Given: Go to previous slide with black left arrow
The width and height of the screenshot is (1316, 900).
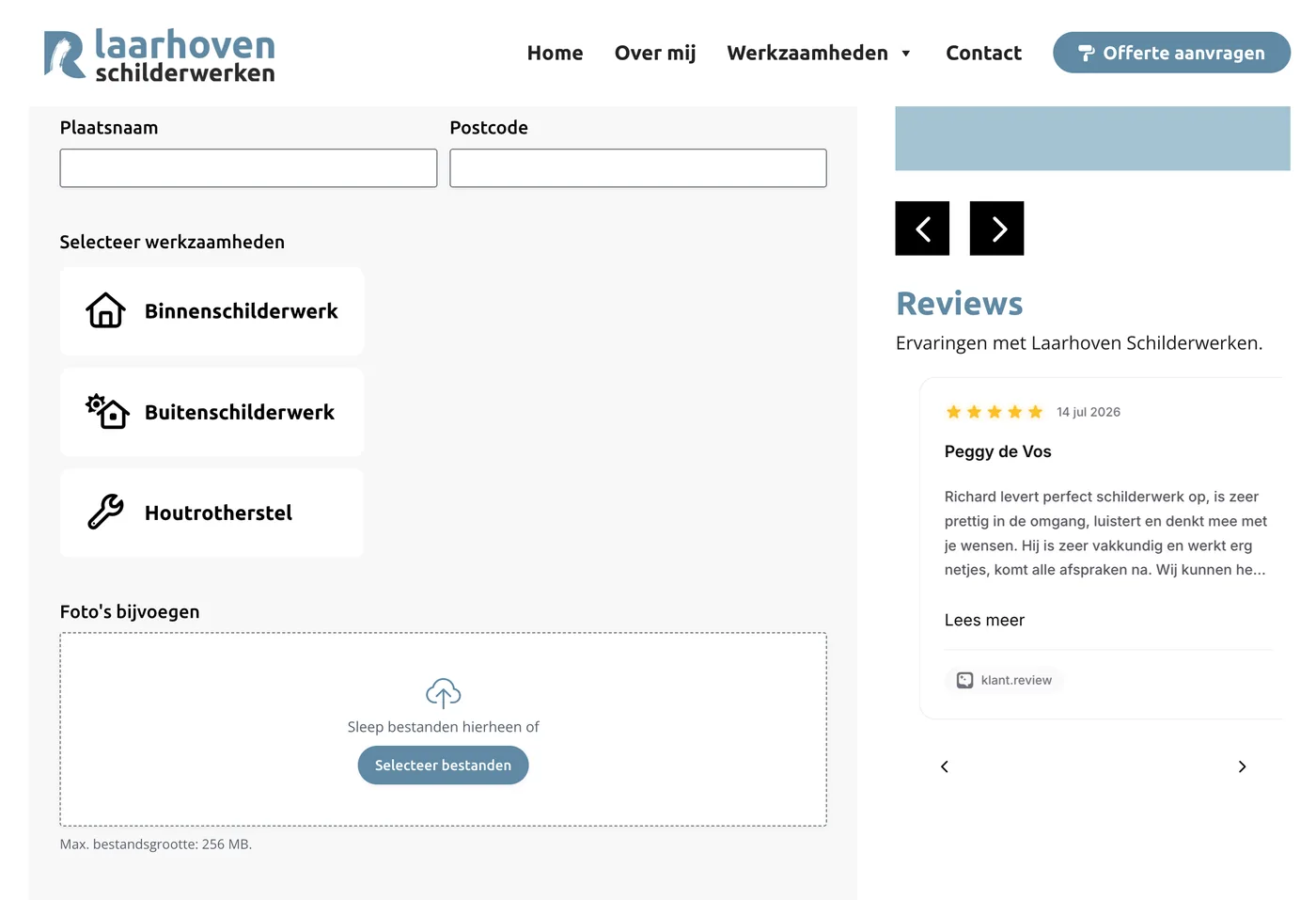Looking at the screenshot, I should coord(922,229).
